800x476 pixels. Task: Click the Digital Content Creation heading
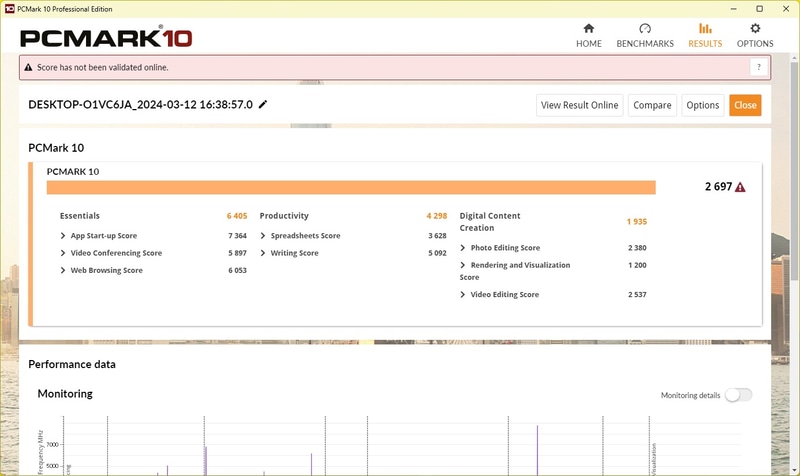(x=490, y=222)
